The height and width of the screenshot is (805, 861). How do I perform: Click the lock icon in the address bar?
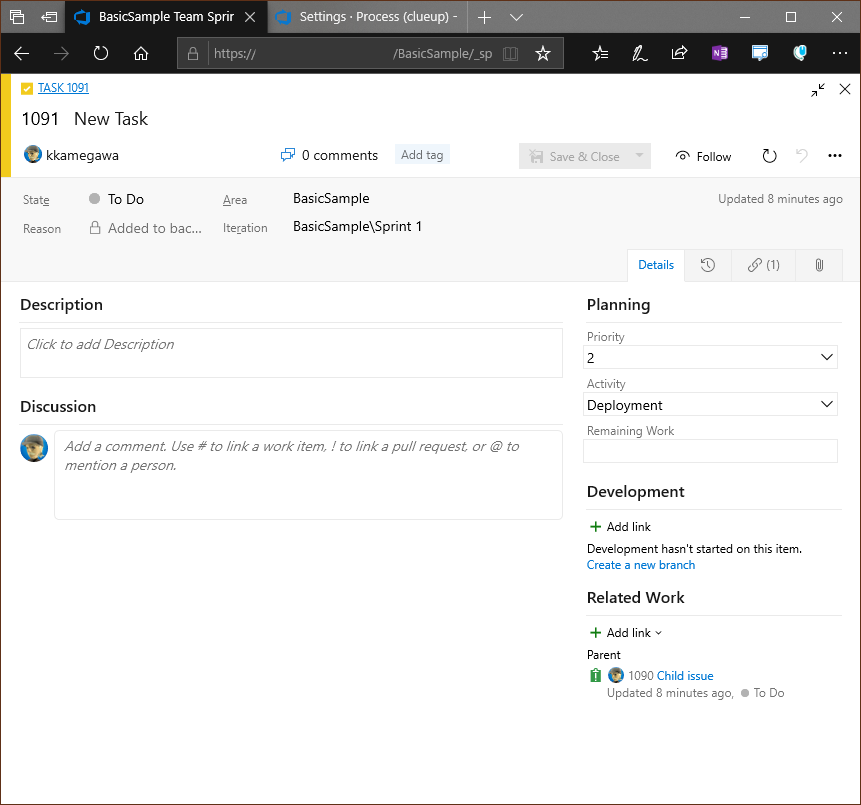(193, 53)
